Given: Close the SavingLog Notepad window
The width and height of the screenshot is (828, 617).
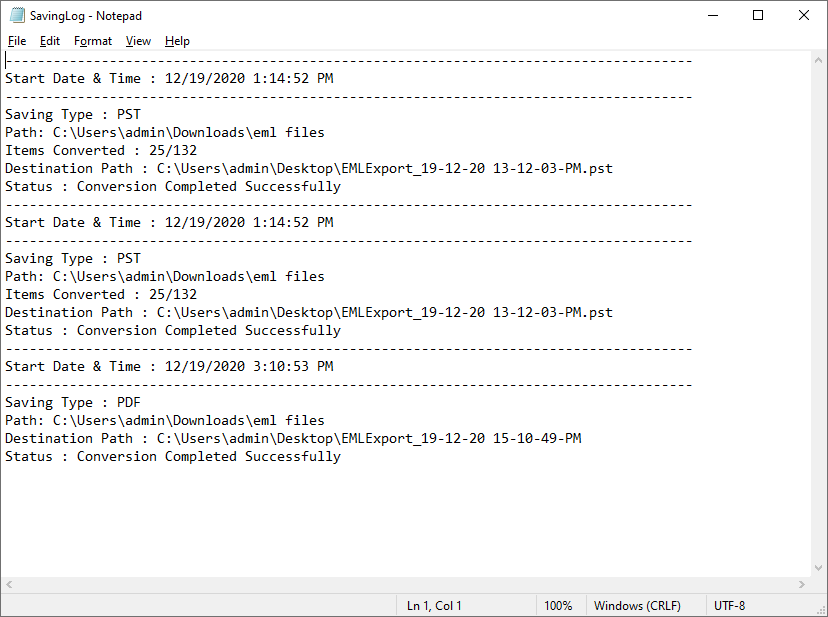Looking at the screenshot, I should (804, 15).
